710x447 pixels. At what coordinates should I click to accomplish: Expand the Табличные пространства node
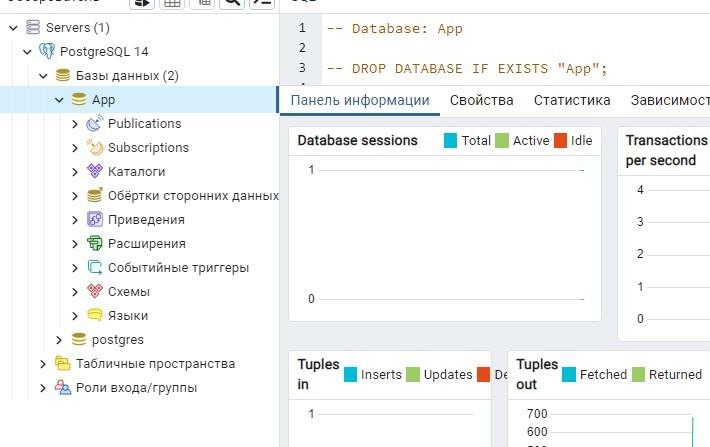pos(43,364)
